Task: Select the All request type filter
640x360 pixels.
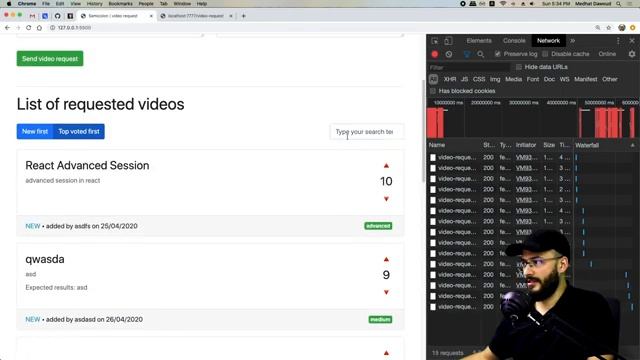Action: 433,79
